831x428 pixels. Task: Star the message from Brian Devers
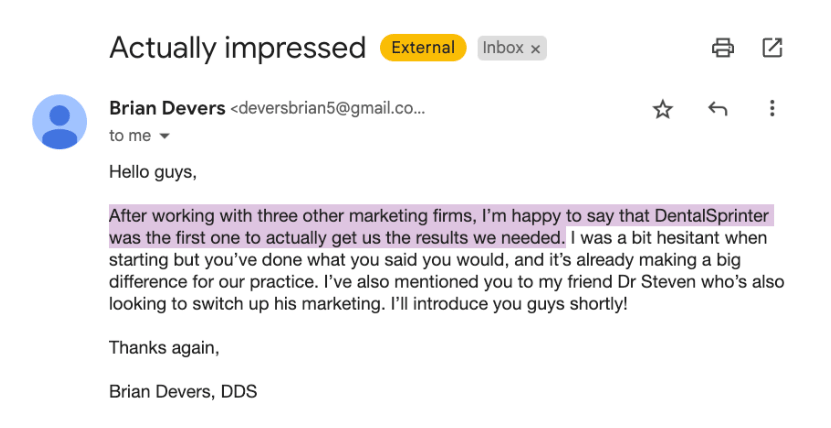(662, 109)
